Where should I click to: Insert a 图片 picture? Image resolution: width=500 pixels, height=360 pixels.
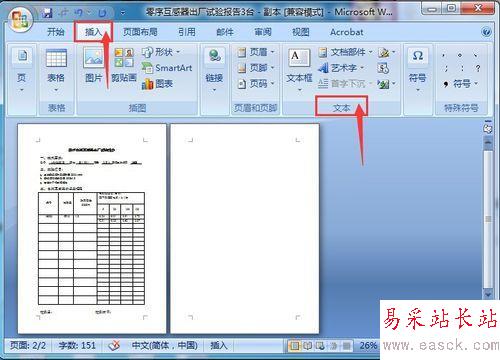[x=93, y=65]
